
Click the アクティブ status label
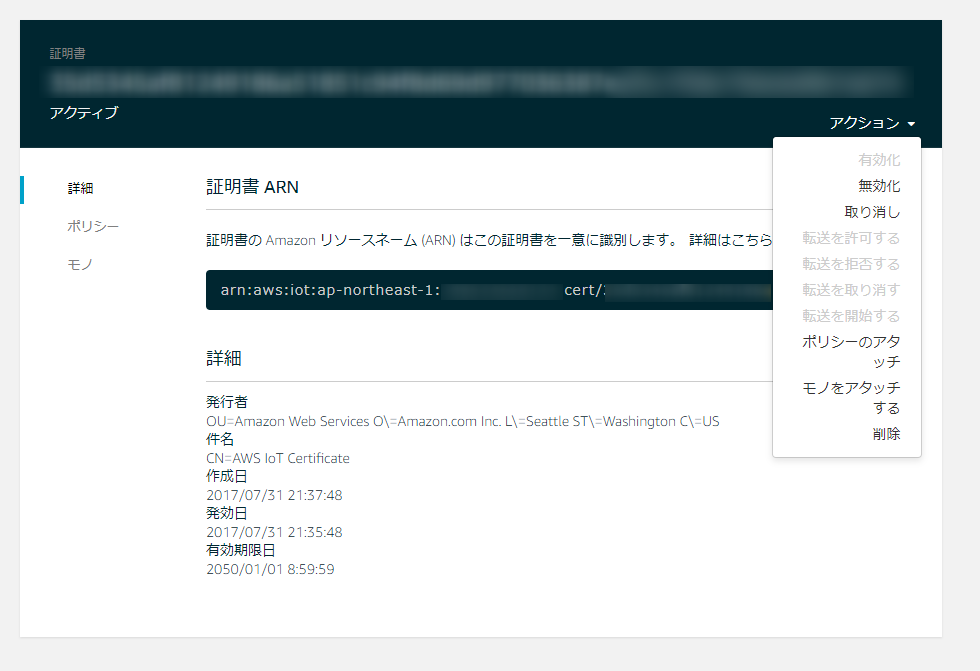[84, 113]
